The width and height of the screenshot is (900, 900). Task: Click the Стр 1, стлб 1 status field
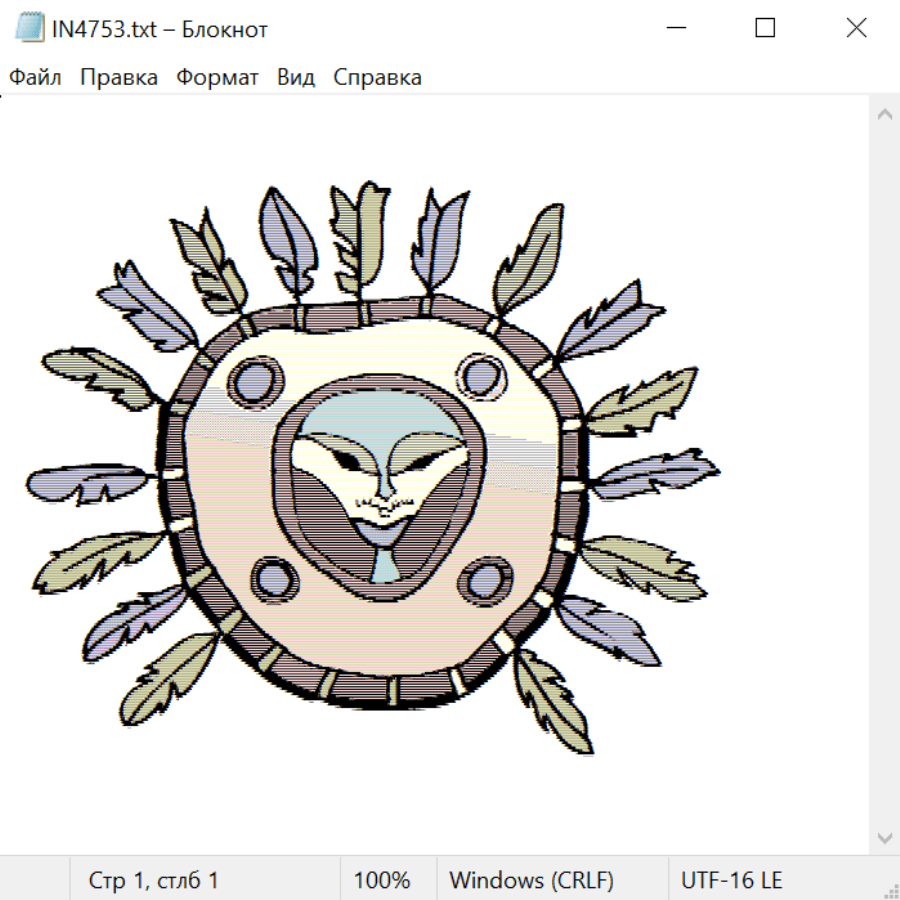pos(154,881)
